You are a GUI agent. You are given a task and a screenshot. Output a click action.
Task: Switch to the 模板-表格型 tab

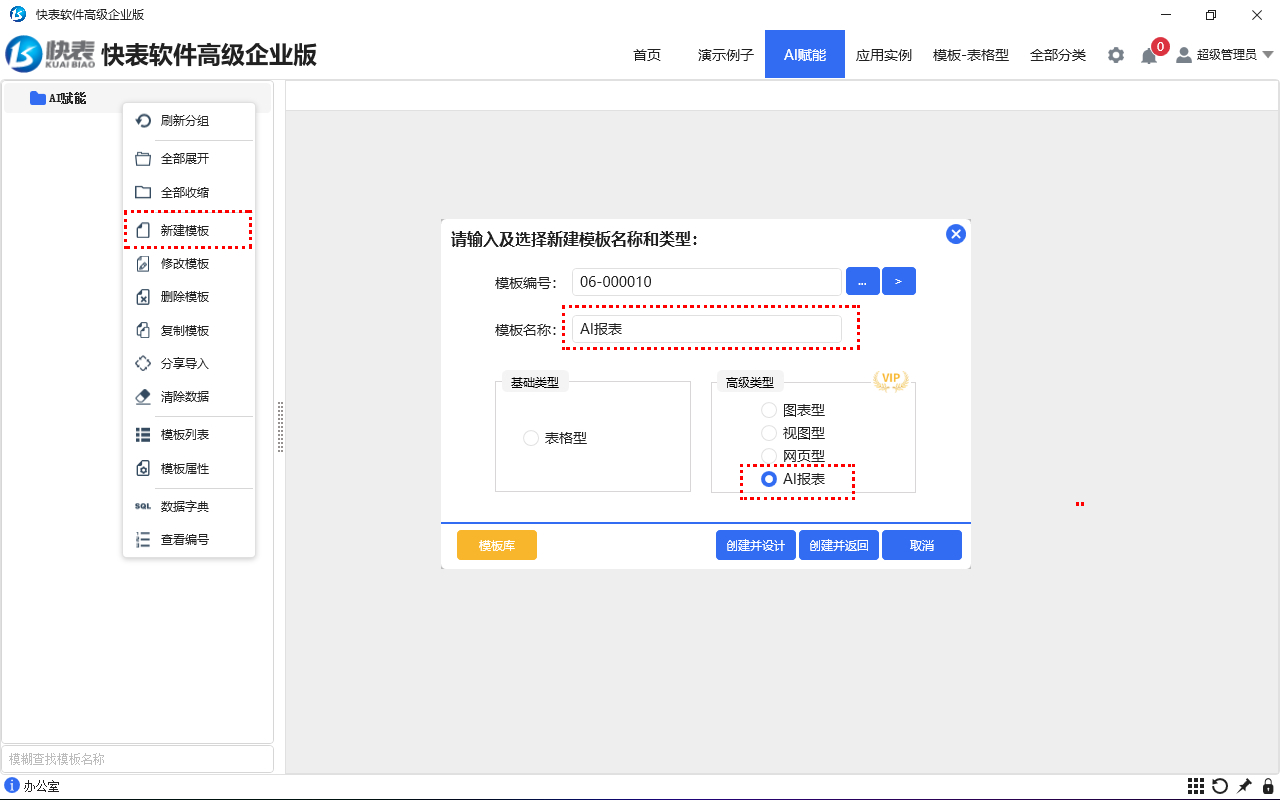click(971, 55)
